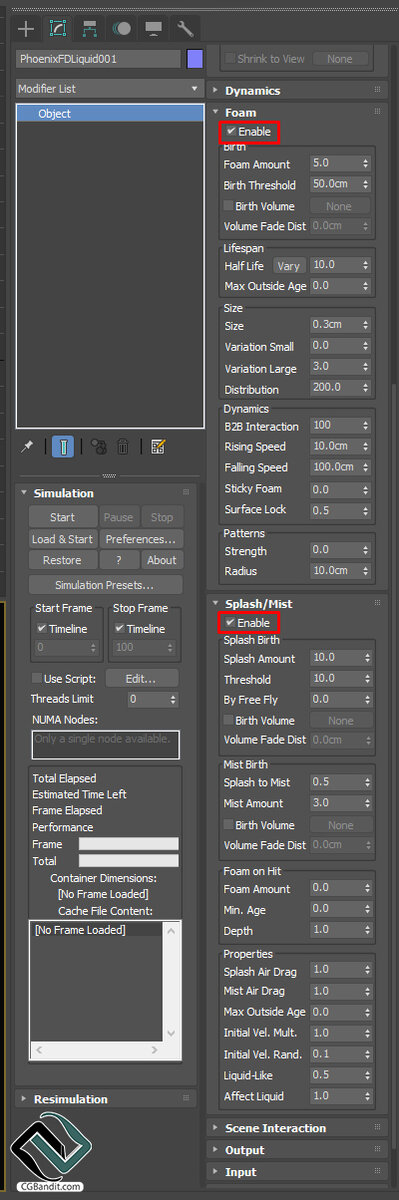Toggle the Splash/Mist Enable checkbox

click(x=232, y=622)
